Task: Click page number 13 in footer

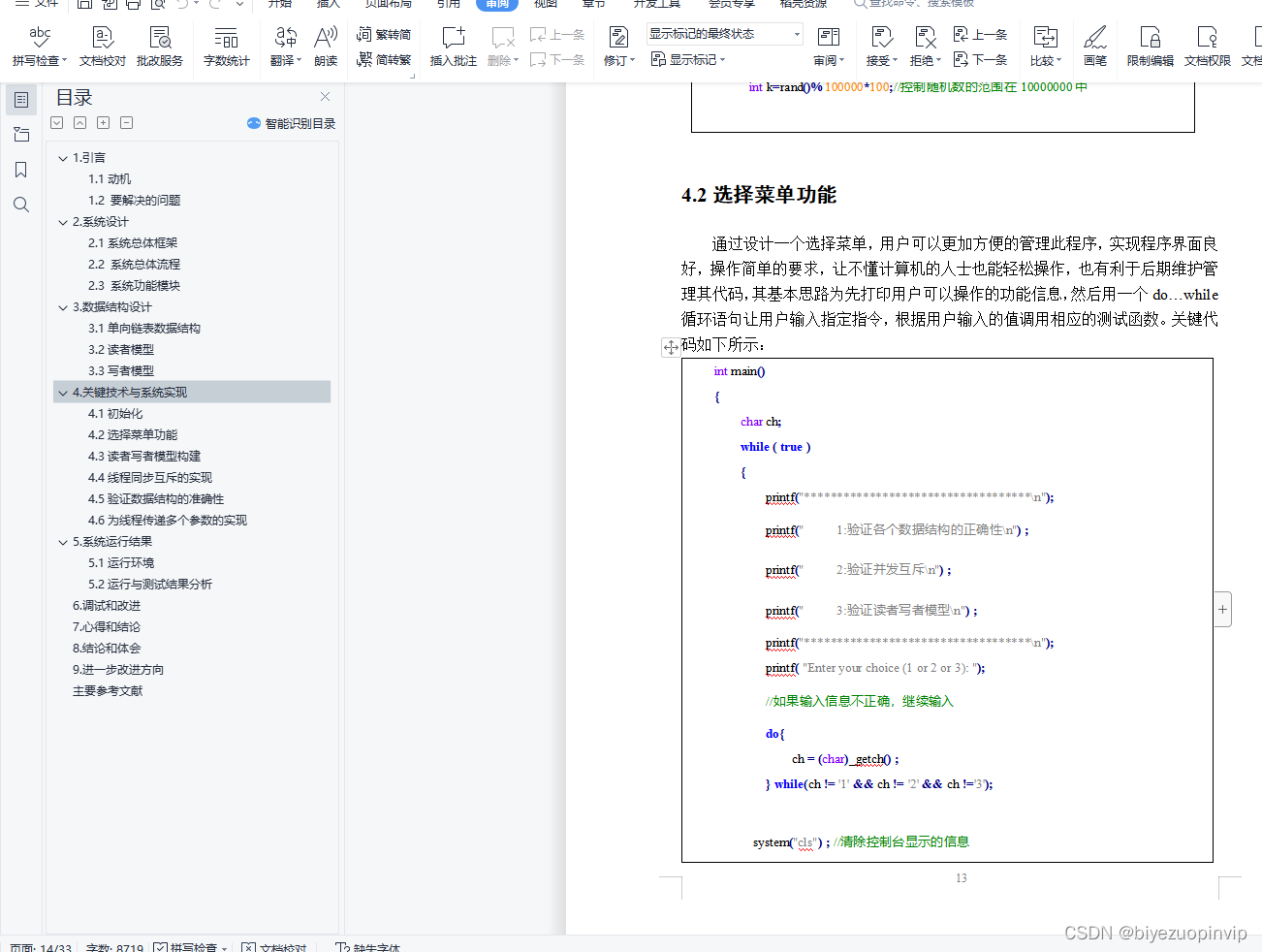Action: pos(961,878)
